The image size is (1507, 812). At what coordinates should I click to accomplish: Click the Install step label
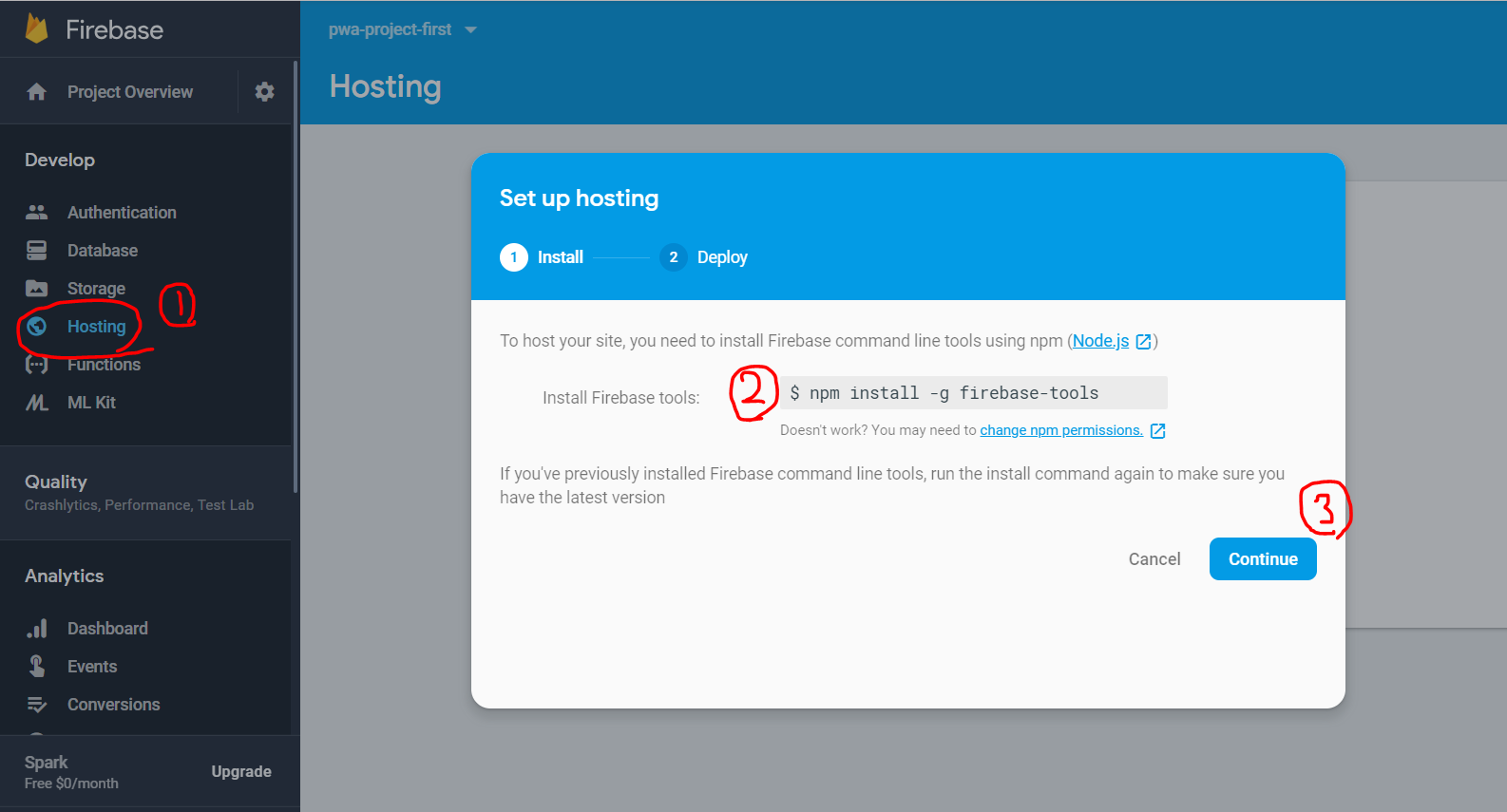(561, 257)
